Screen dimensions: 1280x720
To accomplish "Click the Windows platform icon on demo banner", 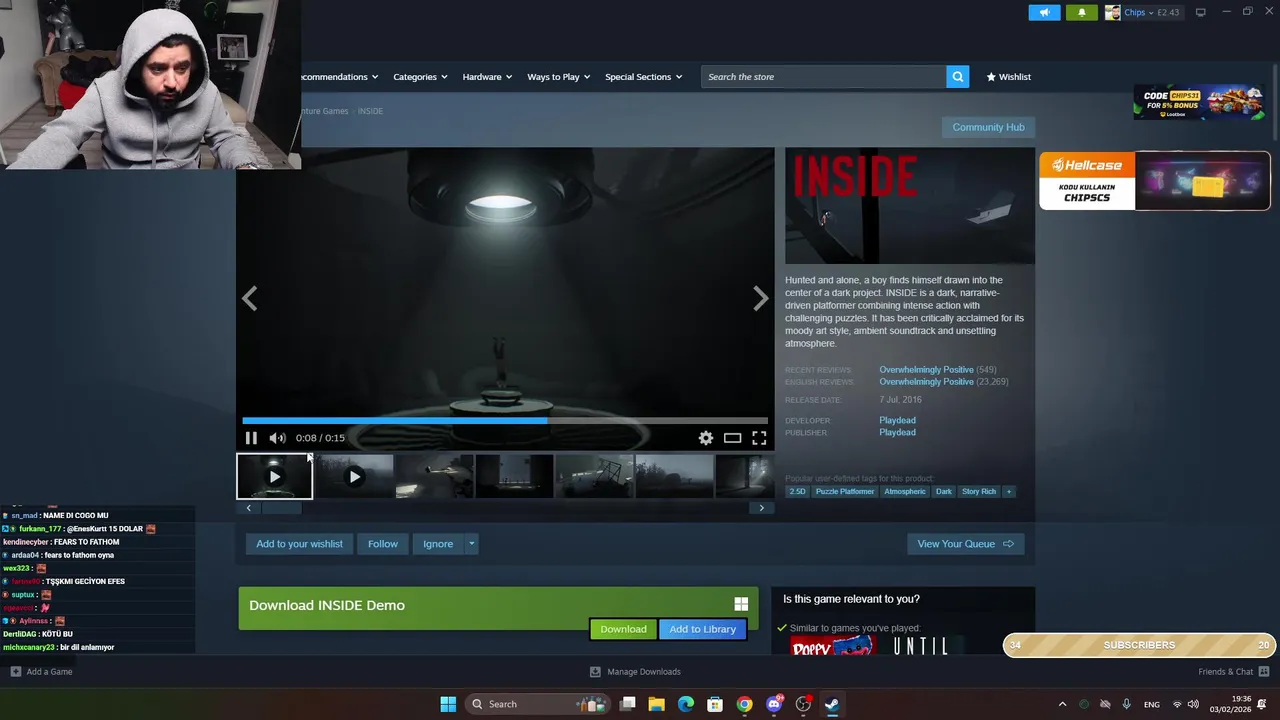I will [x=741, y=604].
